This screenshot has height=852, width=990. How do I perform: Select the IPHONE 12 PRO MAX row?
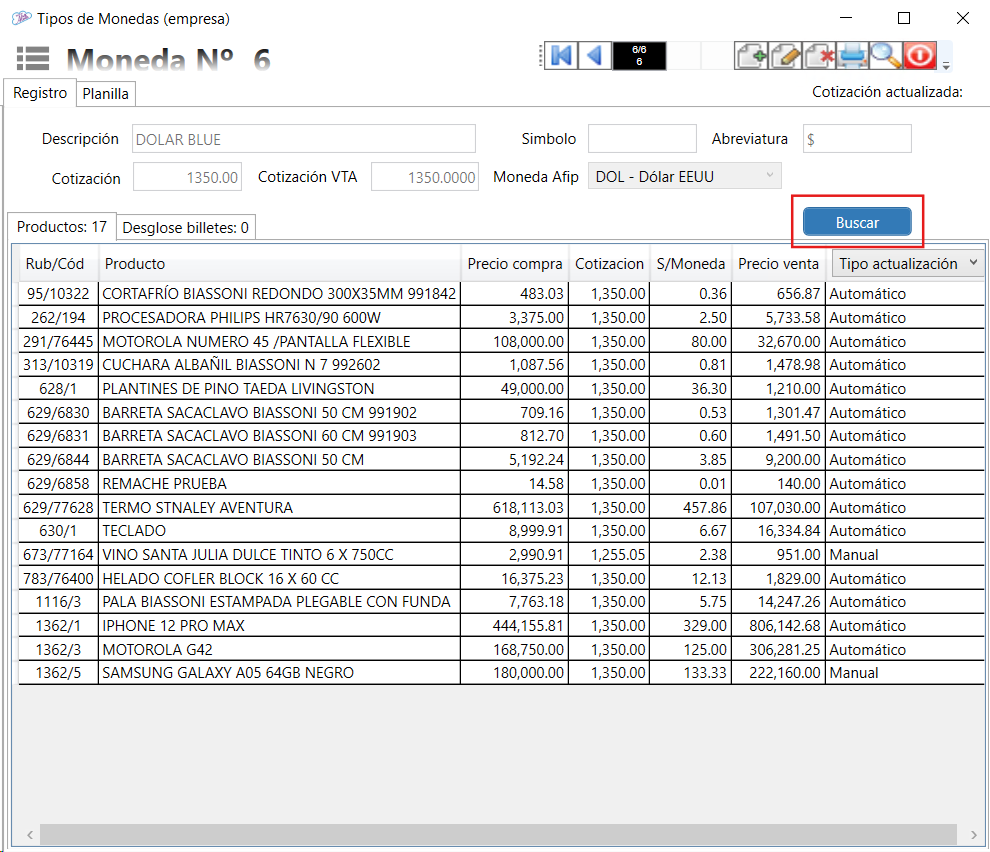(x=280, y=626)
